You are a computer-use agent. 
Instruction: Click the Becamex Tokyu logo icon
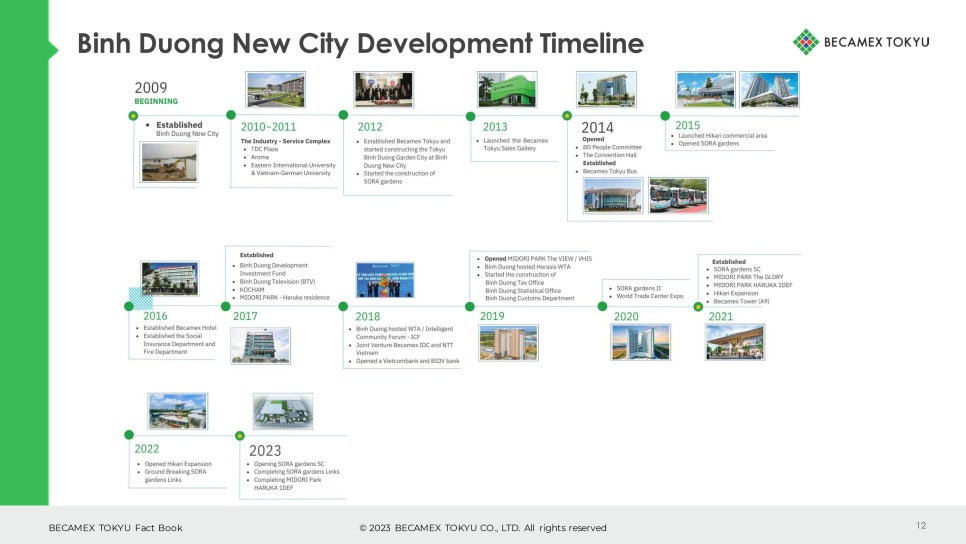point(805,42)
